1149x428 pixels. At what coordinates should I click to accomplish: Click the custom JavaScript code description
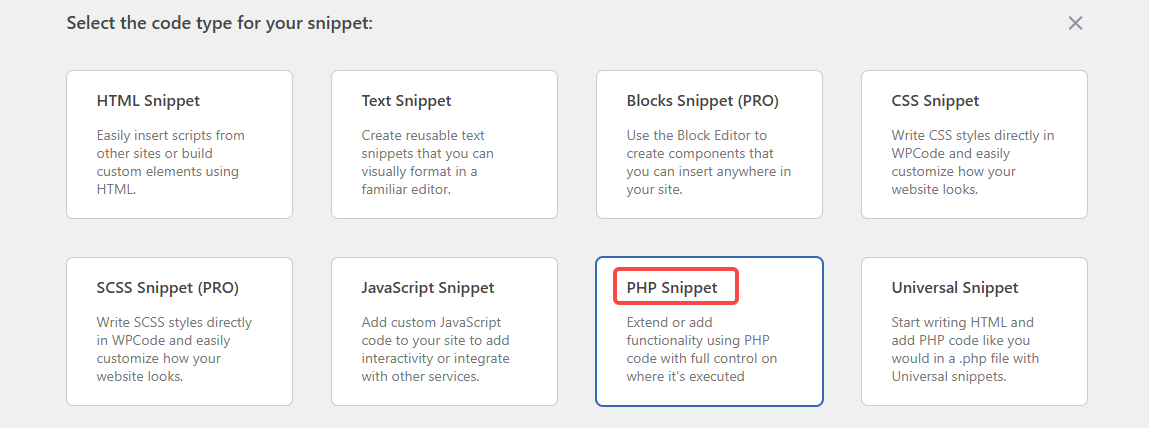click(435, 349)
